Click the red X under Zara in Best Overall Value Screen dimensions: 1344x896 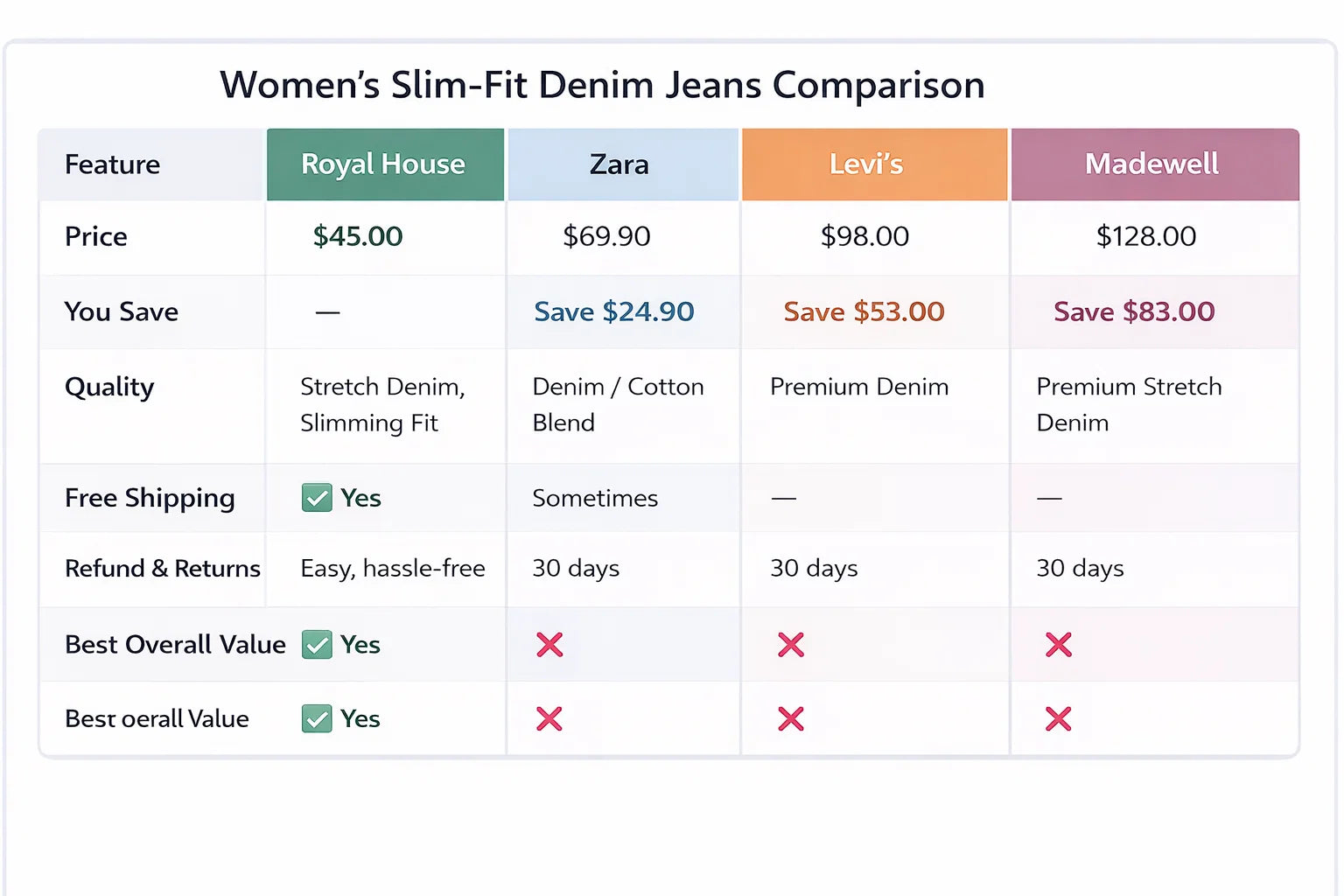pyautogui.click(x=549, y=645)
